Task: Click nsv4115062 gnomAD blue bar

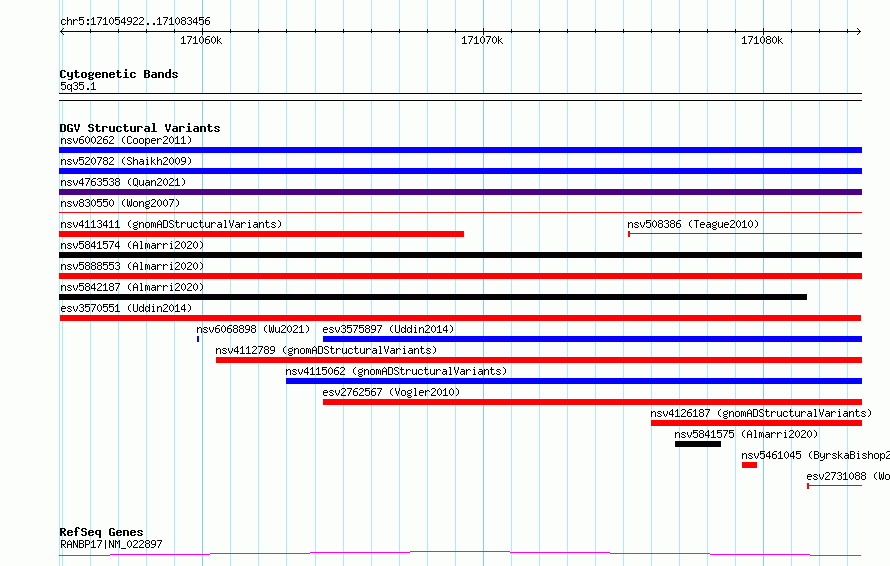Action: click(574, 381)
